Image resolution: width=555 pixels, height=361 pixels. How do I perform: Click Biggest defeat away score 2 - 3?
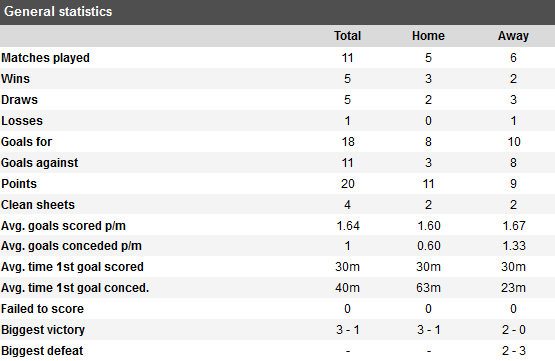pos(514,351)
